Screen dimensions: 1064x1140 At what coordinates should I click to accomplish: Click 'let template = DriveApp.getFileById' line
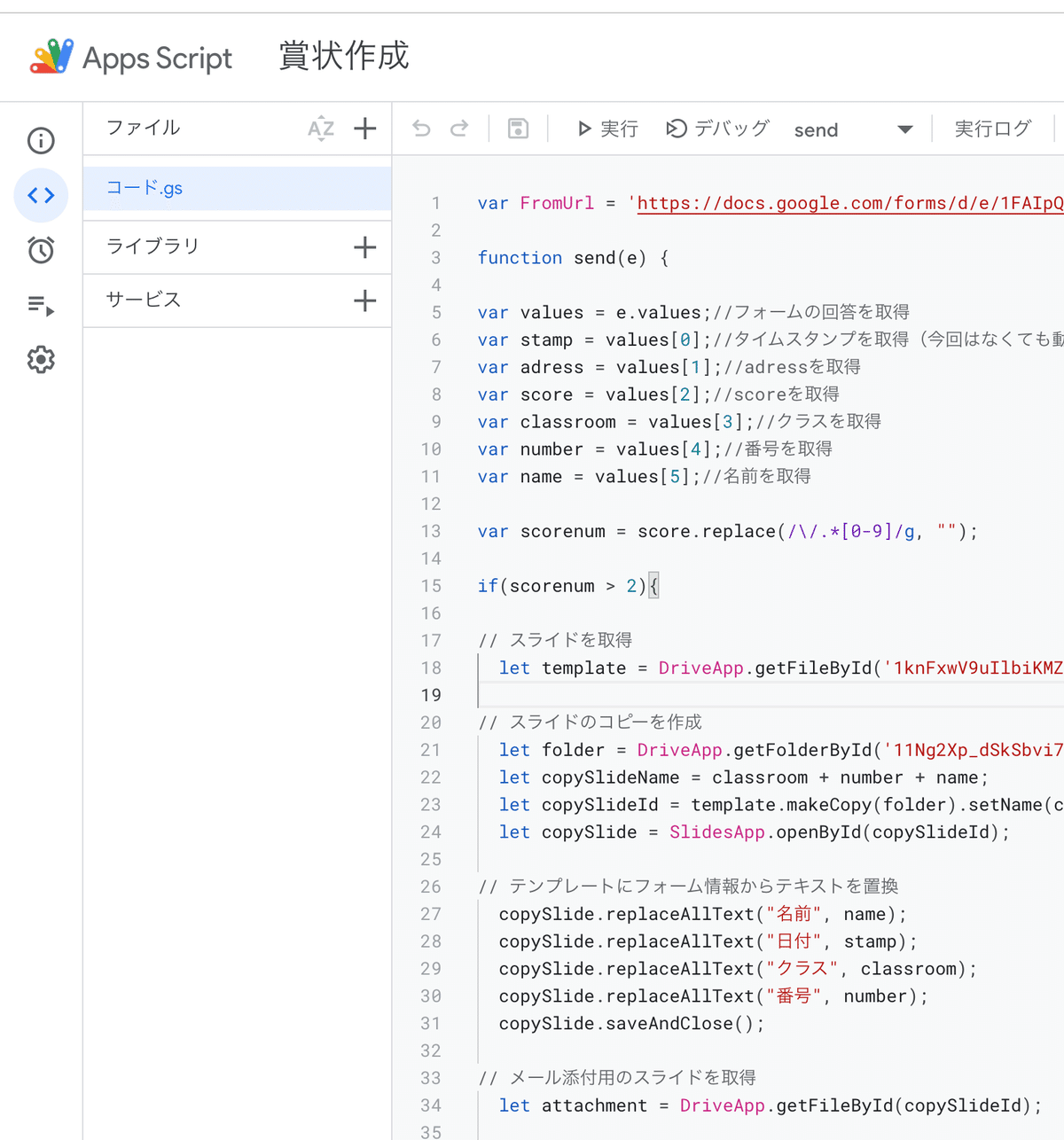[x=780, y=668]
